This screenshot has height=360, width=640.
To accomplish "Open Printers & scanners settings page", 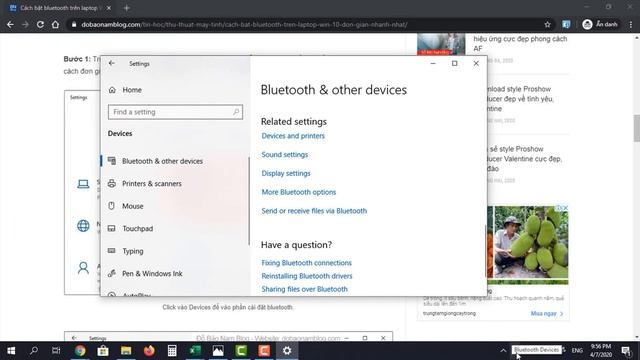I will [151, 184].
